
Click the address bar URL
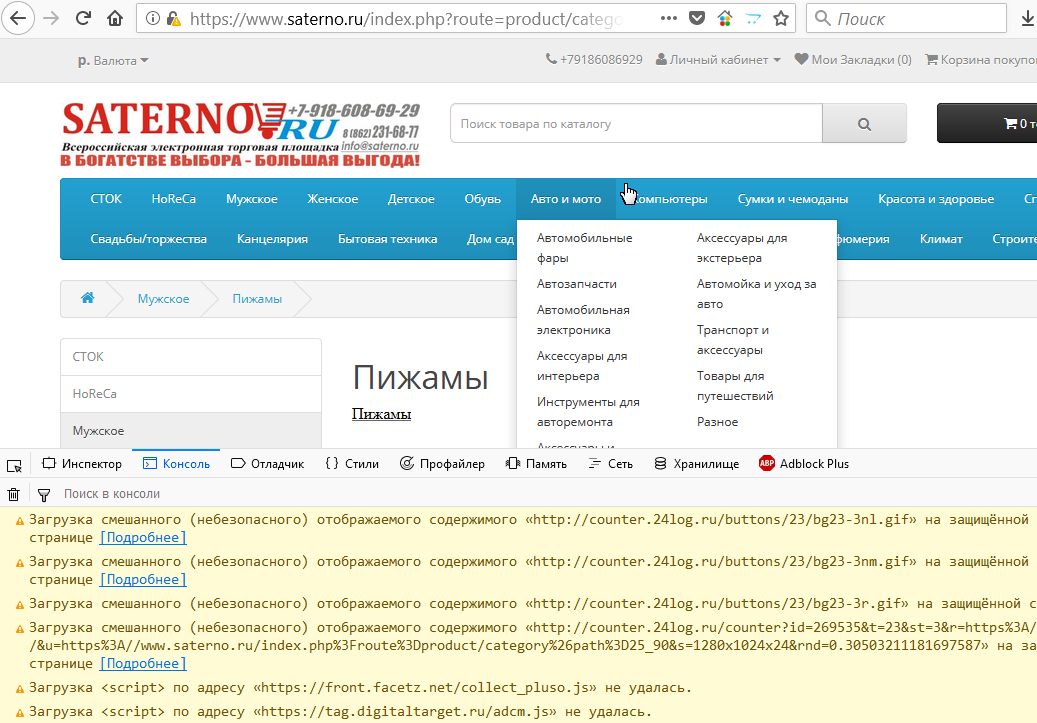[406, 19]
